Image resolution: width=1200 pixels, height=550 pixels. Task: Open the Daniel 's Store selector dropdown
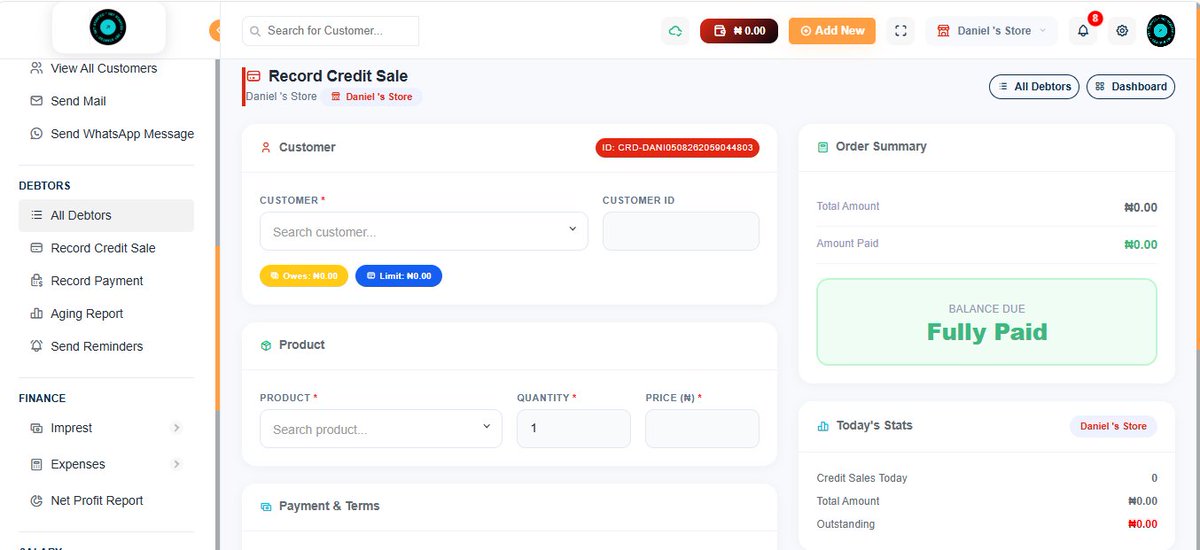(x=991, y=31)
